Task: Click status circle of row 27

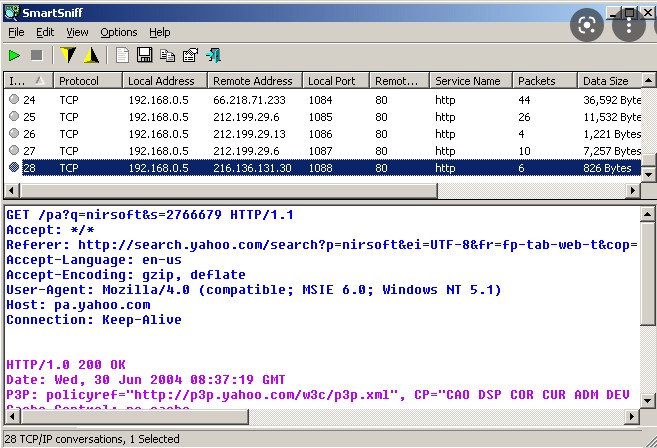Action: point(14,150)
